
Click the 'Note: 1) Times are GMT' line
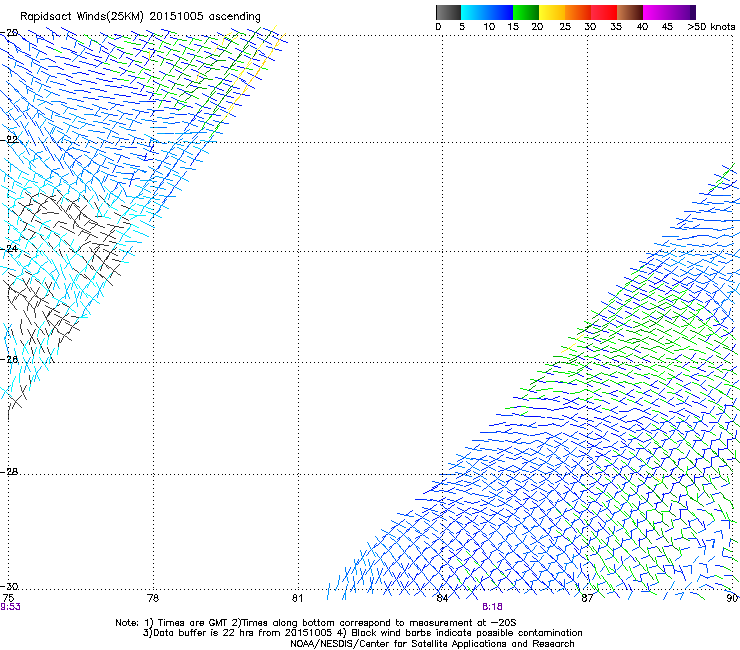pyautogui.click(x=316, y=623)
